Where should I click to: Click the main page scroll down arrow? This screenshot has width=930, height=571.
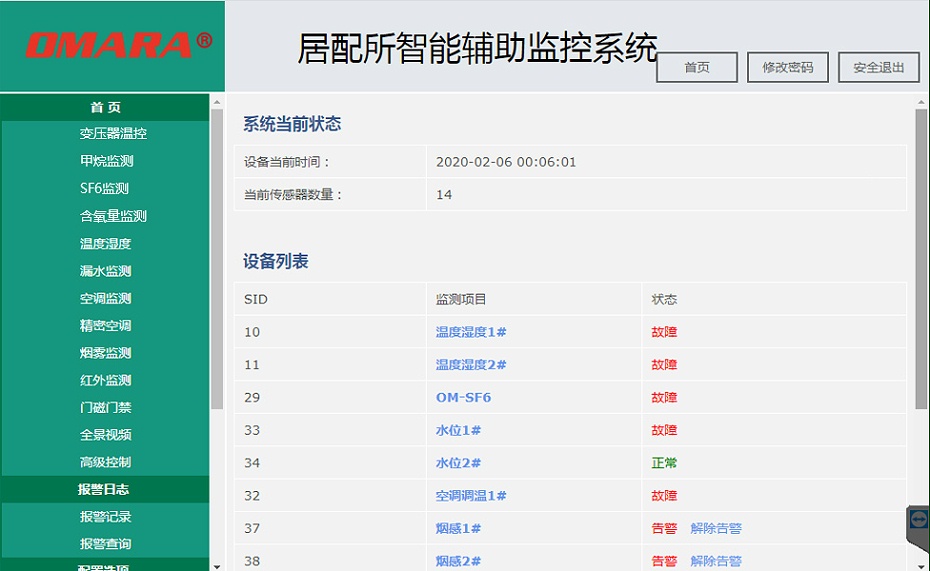coord(921,565)
